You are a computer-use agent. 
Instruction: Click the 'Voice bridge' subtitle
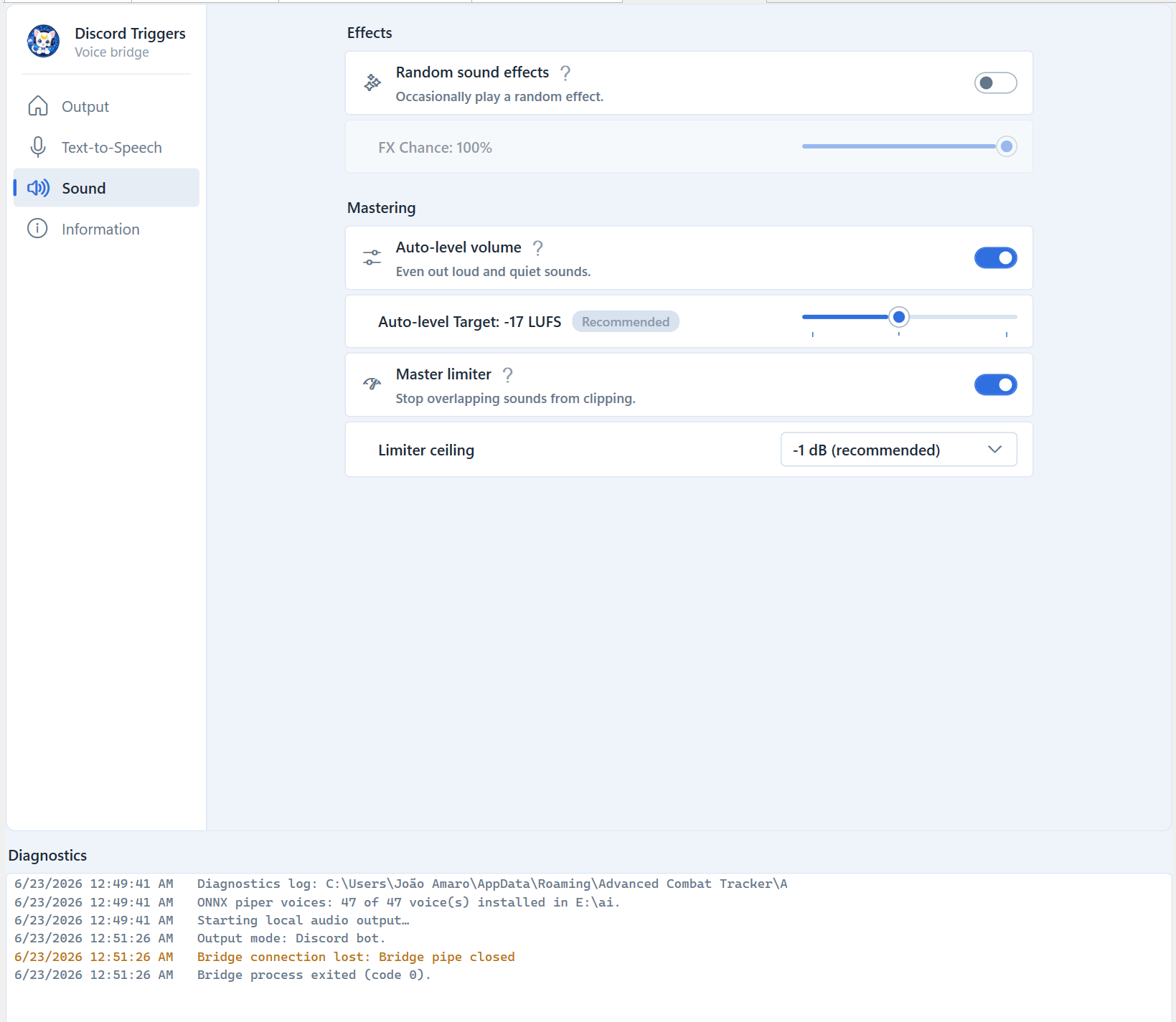click(112, 52)
